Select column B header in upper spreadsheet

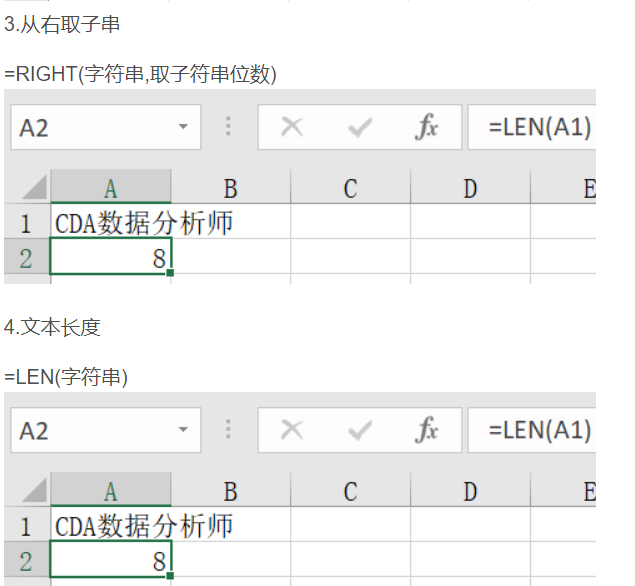[230, 188]
